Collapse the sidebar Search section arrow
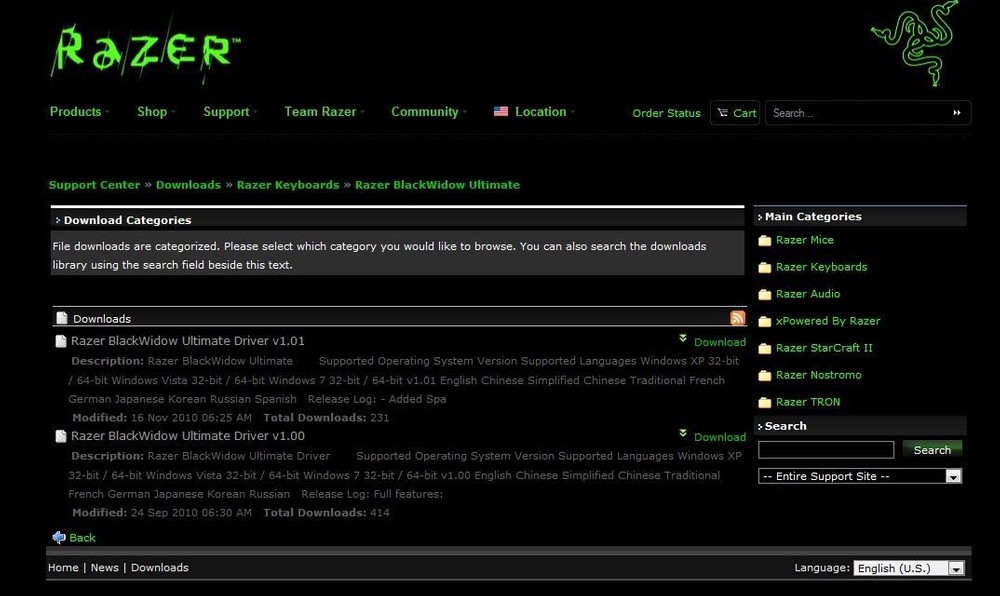 click(x=760, y=426)
